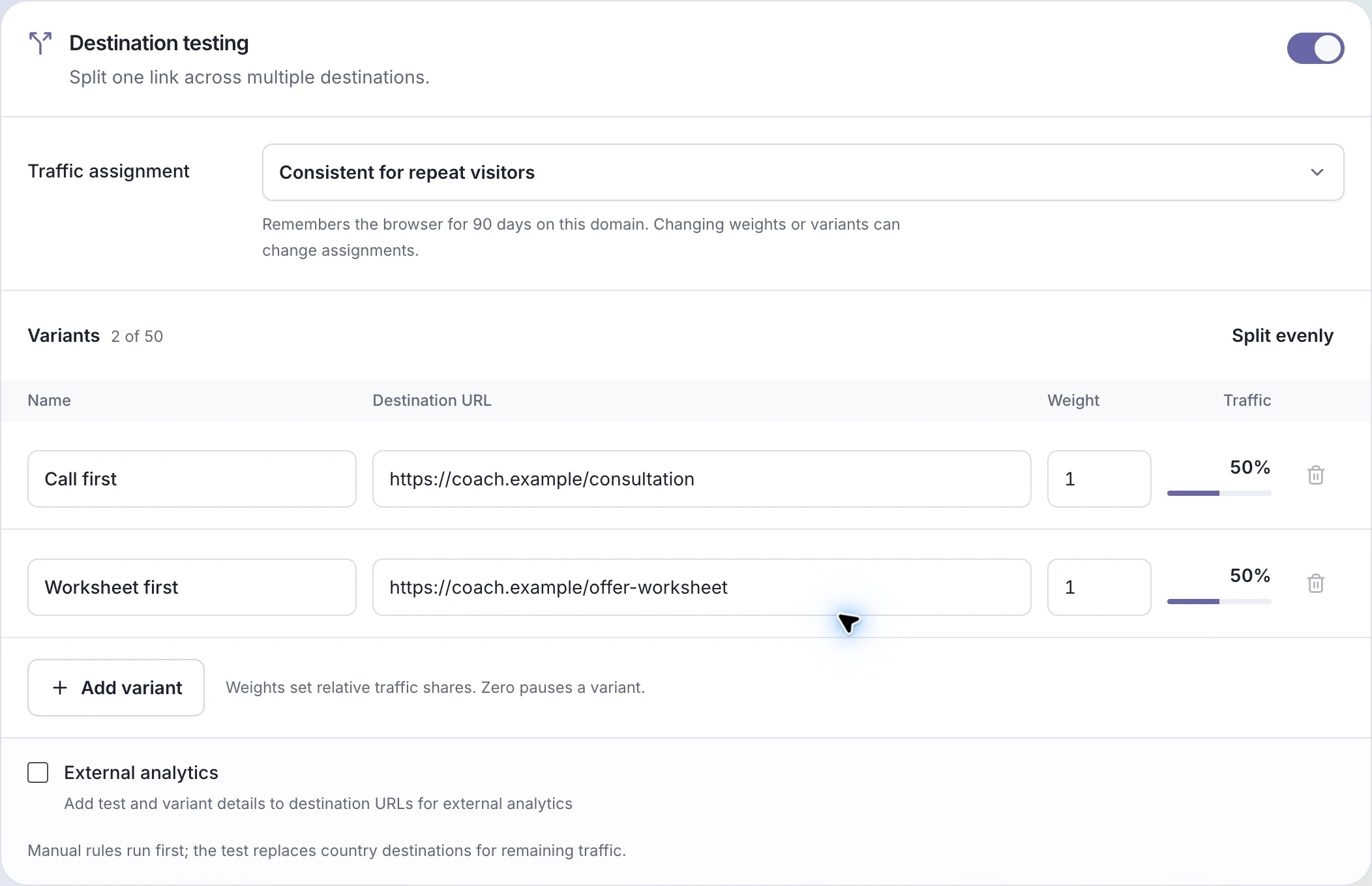This screenshot has height=886, width=1372.
Task: Enable the External analytics checkbox
Action: pos(38,772)
